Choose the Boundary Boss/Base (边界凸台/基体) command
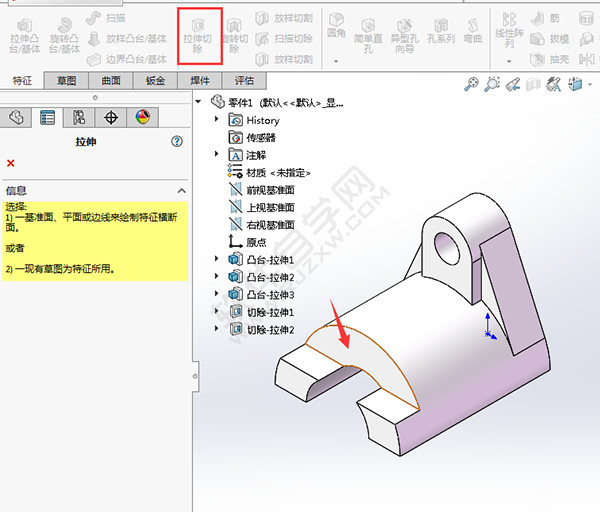 (127, 59)
